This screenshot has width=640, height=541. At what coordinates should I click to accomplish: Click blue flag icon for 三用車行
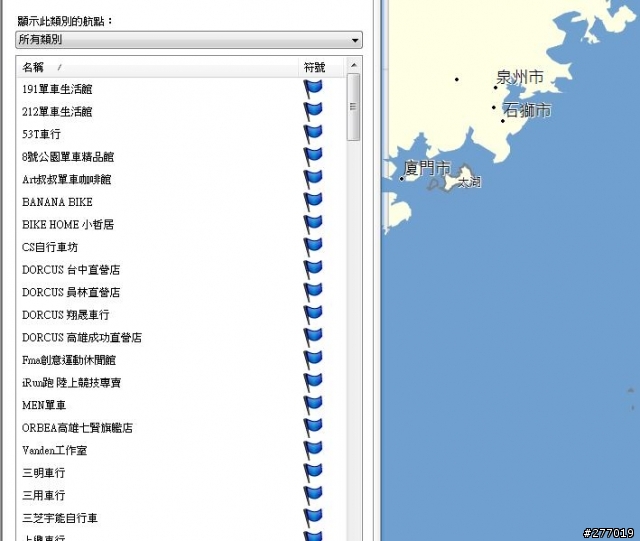pos(313,495)
